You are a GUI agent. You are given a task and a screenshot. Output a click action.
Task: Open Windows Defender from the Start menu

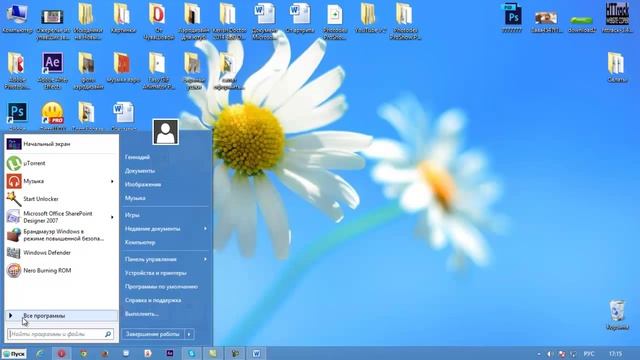[61, 253]
